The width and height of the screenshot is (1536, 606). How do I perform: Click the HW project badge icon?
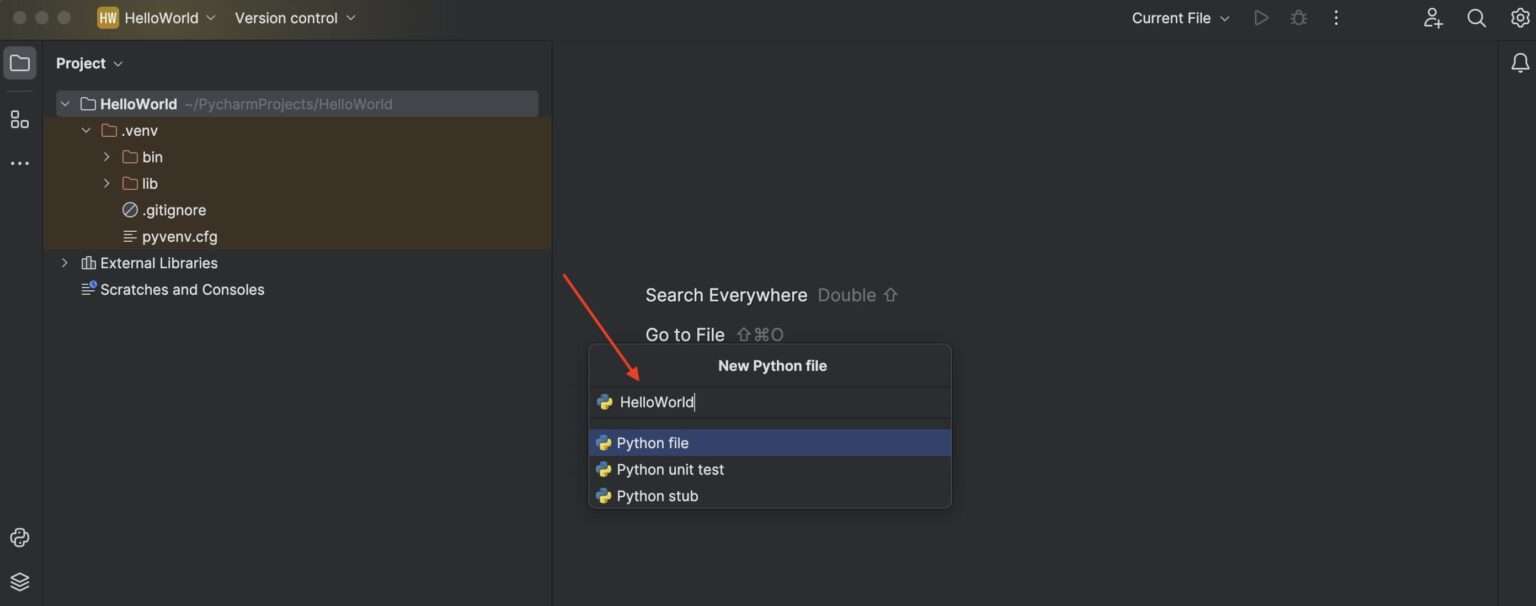[108, 18]
